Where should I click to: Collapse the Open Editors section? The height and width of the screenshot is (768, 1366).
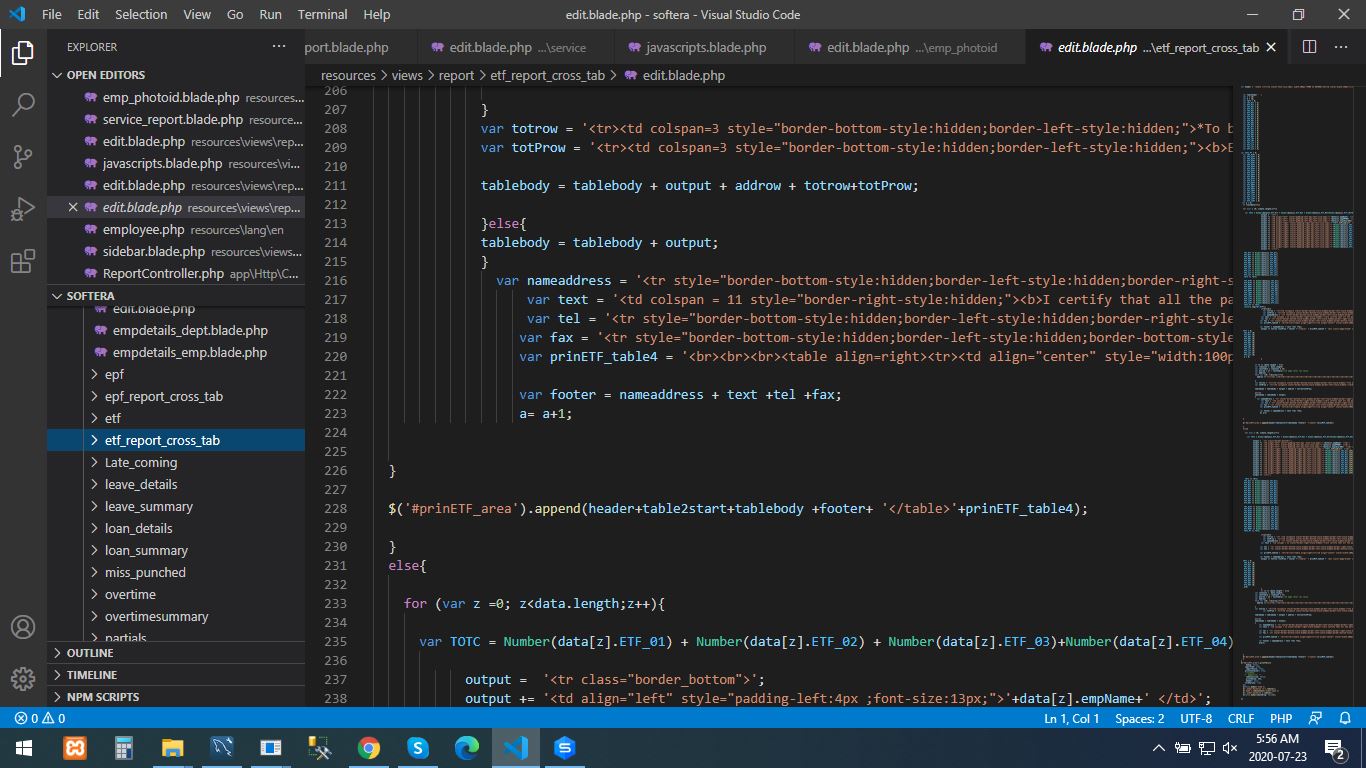coord(105,75)
